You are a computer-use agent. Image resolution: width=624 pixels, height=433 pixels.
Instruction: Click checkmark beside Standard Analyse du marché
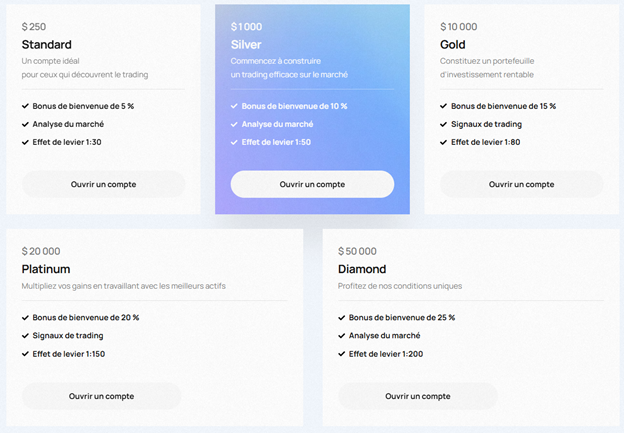click(25, 124)
